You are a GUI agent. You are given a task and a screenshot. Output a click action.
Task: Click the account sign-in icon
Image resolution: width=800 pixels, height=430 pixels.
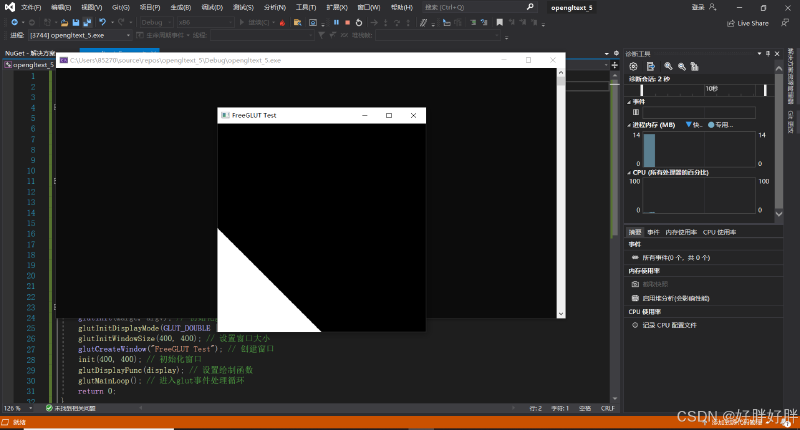[x=713, y=7]
